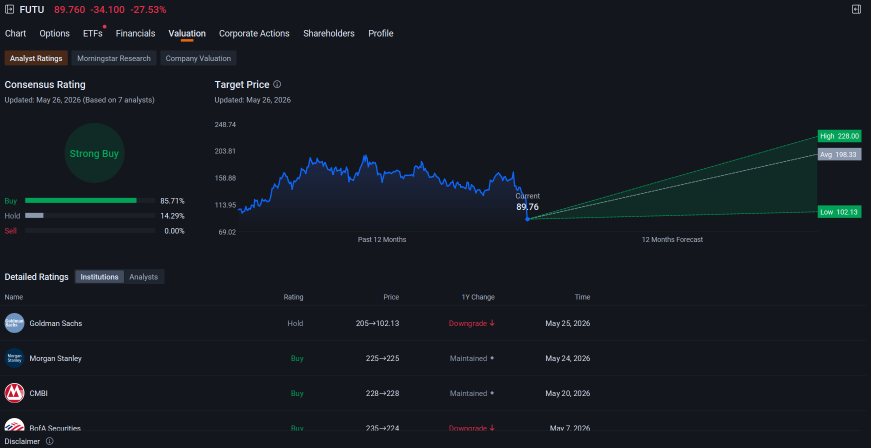Click the Morgan Stanley logo

[14, 358]
